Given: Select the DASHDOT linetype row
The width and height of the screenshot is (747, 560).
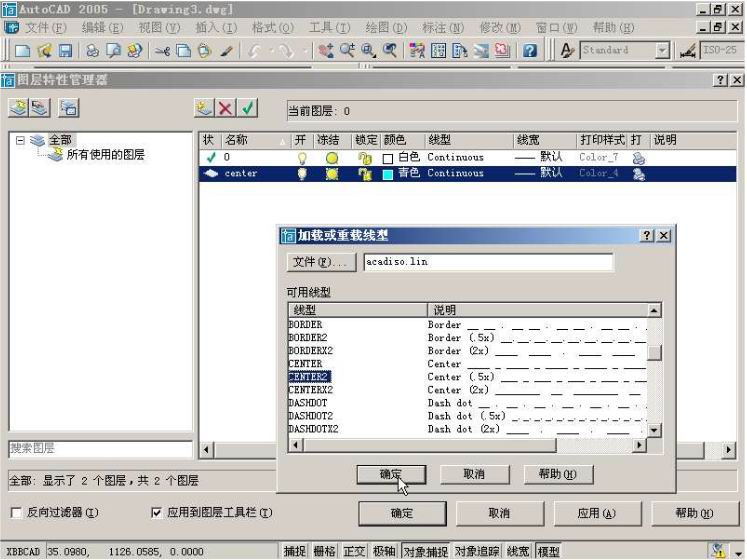Looking at the screenshot, I should (x=467, y=403).
